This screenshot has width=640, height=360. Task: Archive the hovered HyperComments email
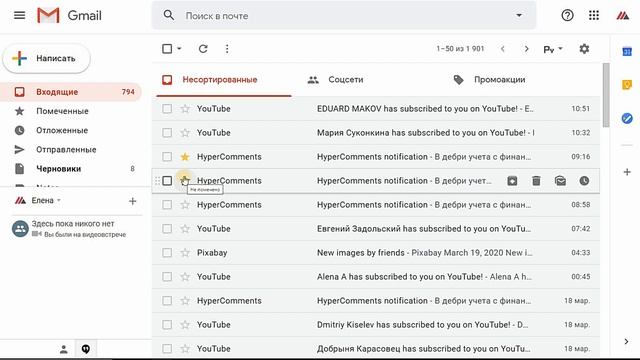512,181
